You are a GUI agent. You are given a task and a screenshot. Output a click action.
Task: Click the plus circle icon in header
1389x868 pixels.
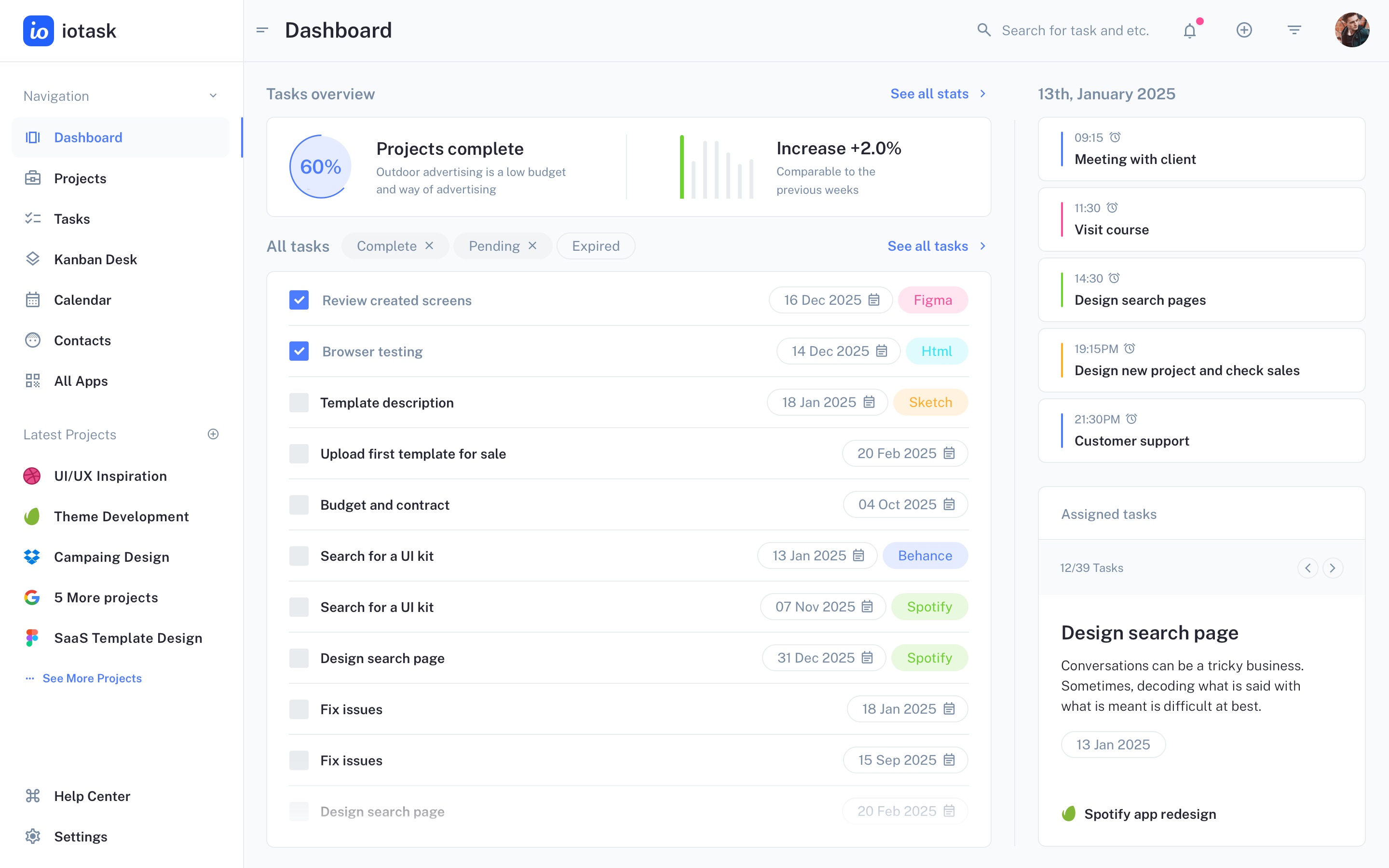[1244, 30]
